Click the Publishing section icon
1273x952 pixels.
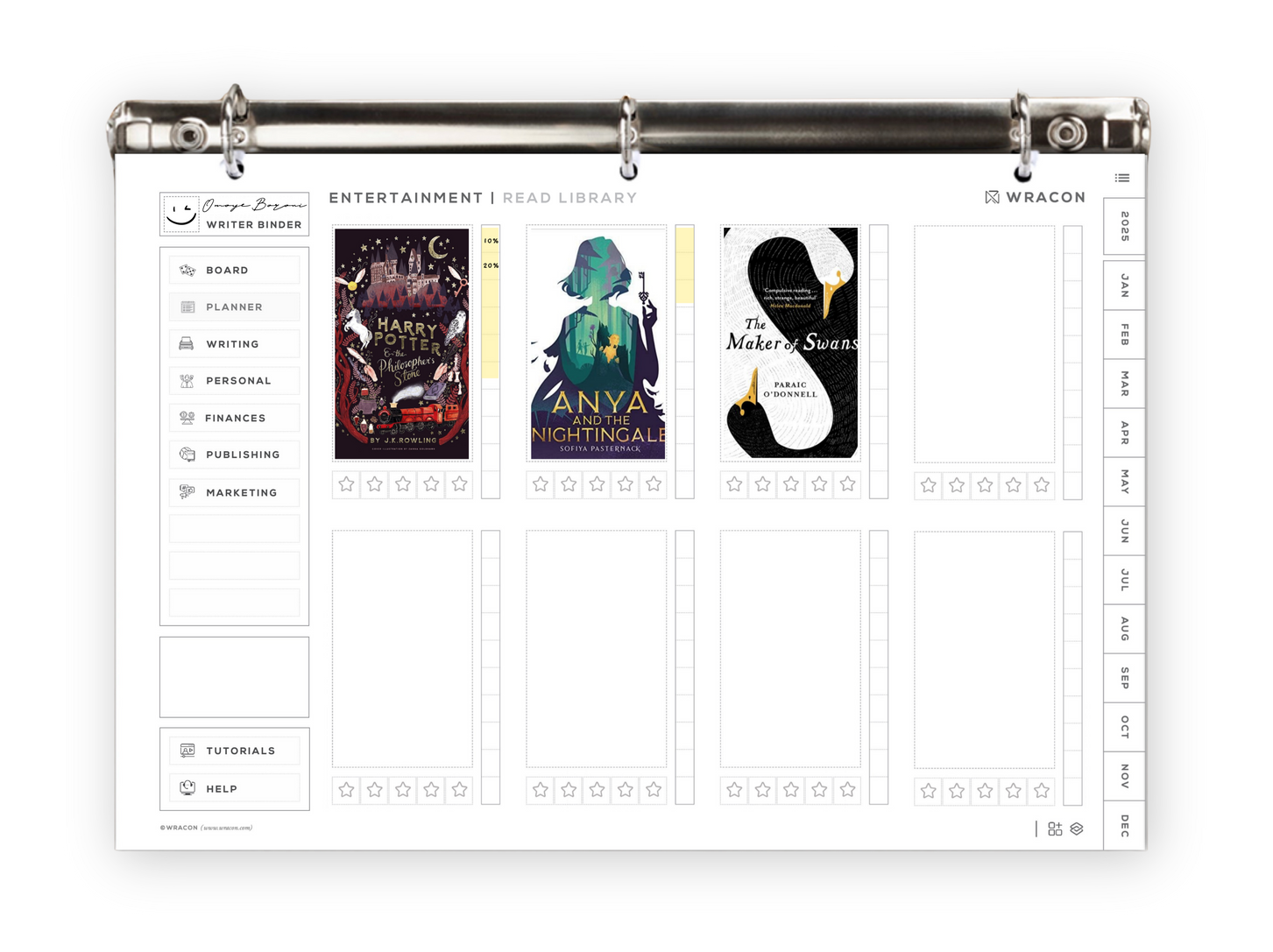click(187, 455)
